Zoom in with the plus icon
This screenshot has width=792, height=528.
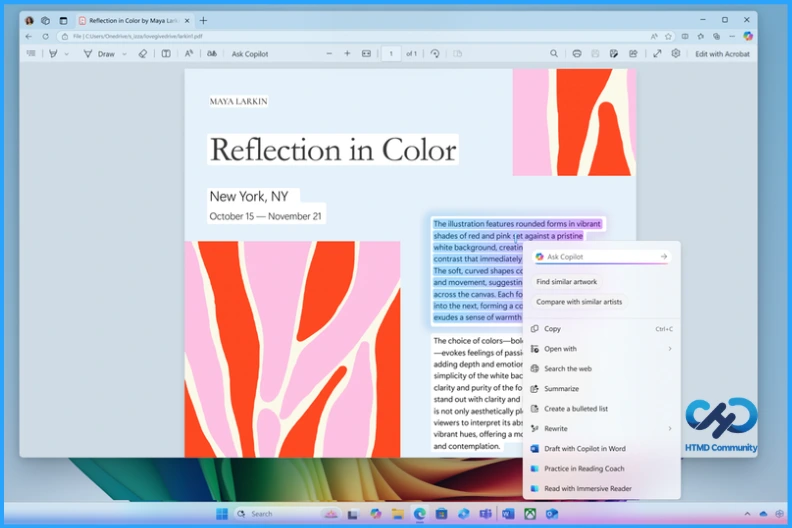click(347, 54)
